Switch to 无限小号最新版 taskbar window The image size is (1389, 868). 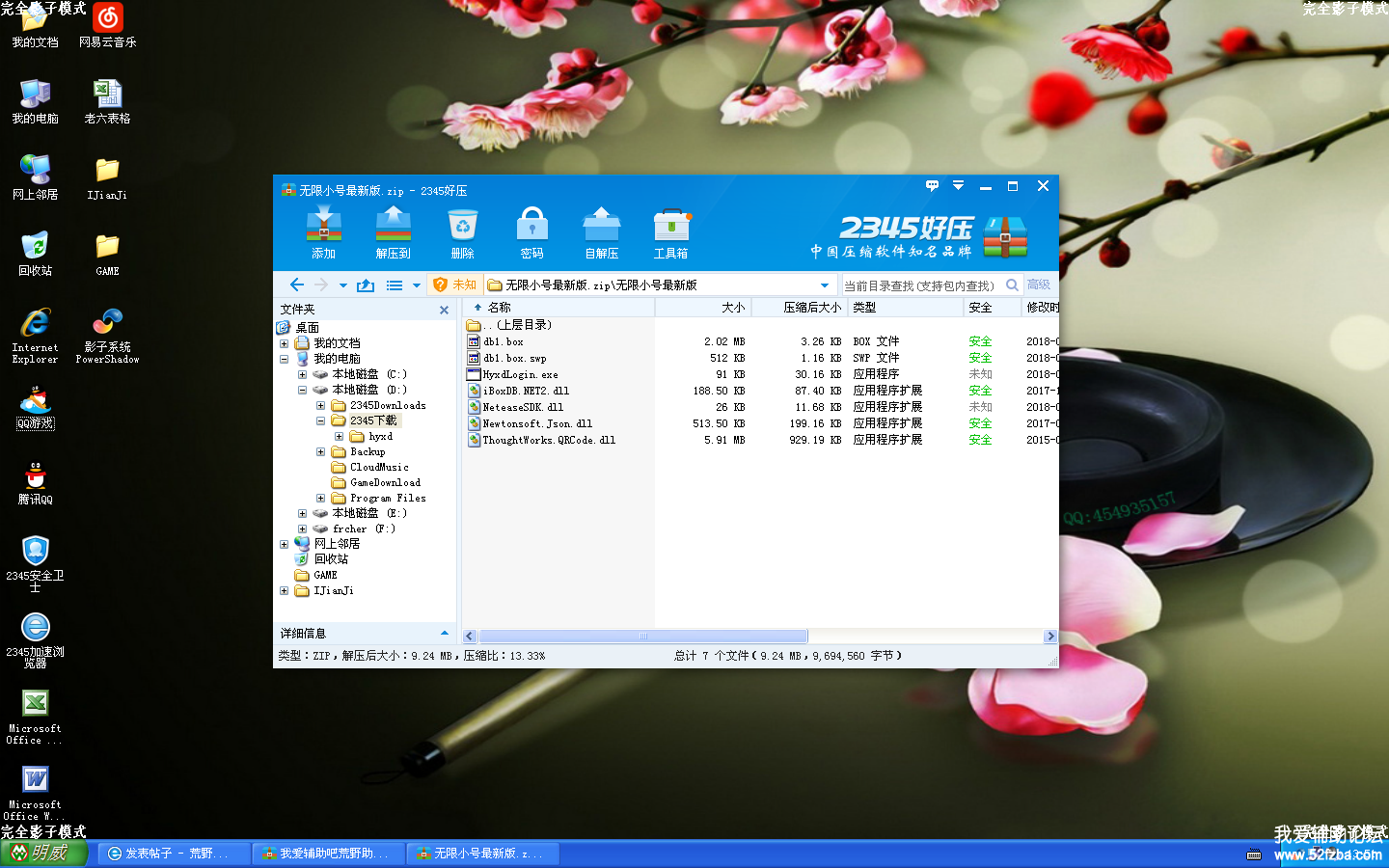point(481,854)
